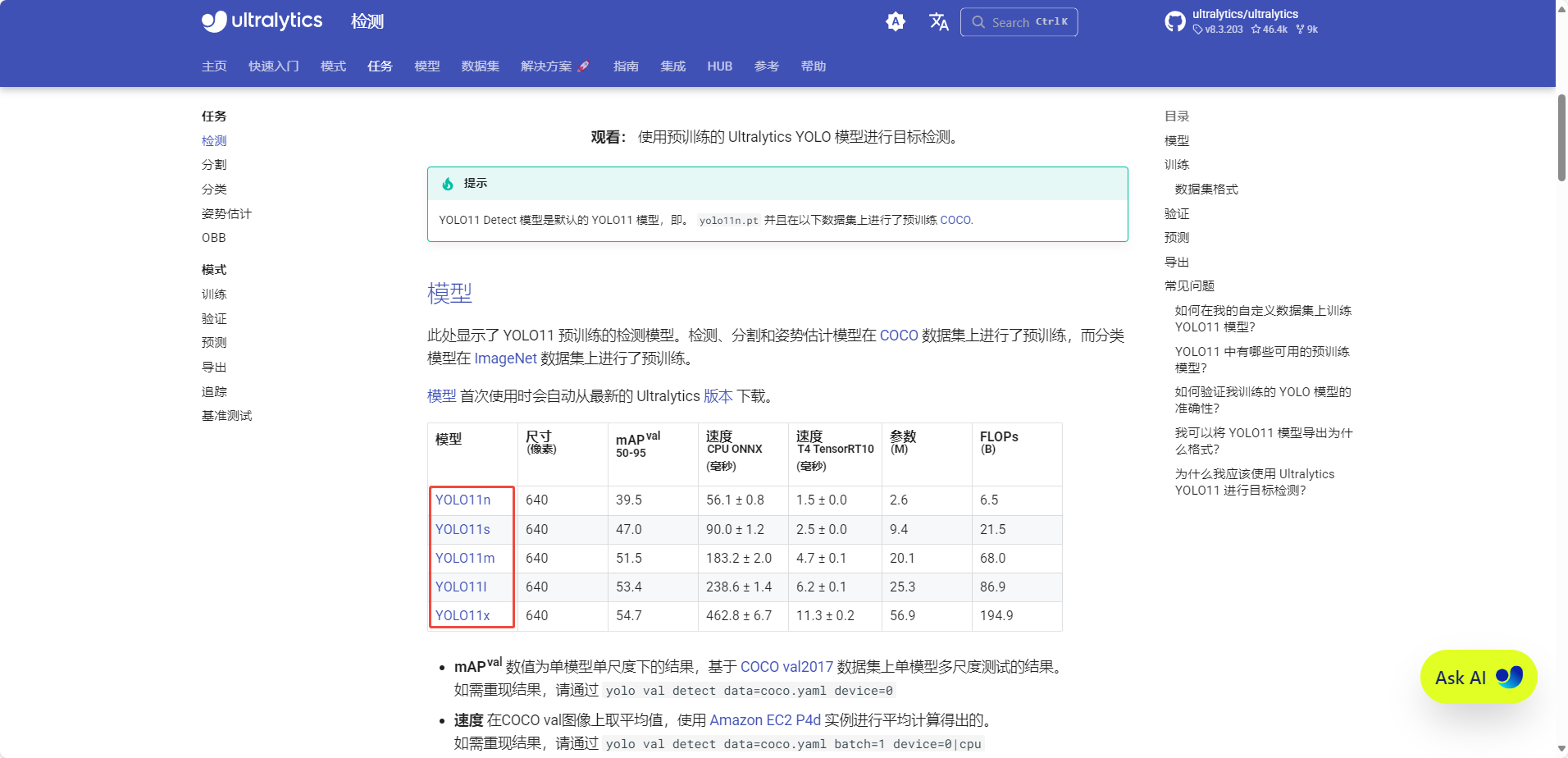1568x758 pixels.
Task: Open the 任务 navigation menu
Action: [x=379, y=66]
